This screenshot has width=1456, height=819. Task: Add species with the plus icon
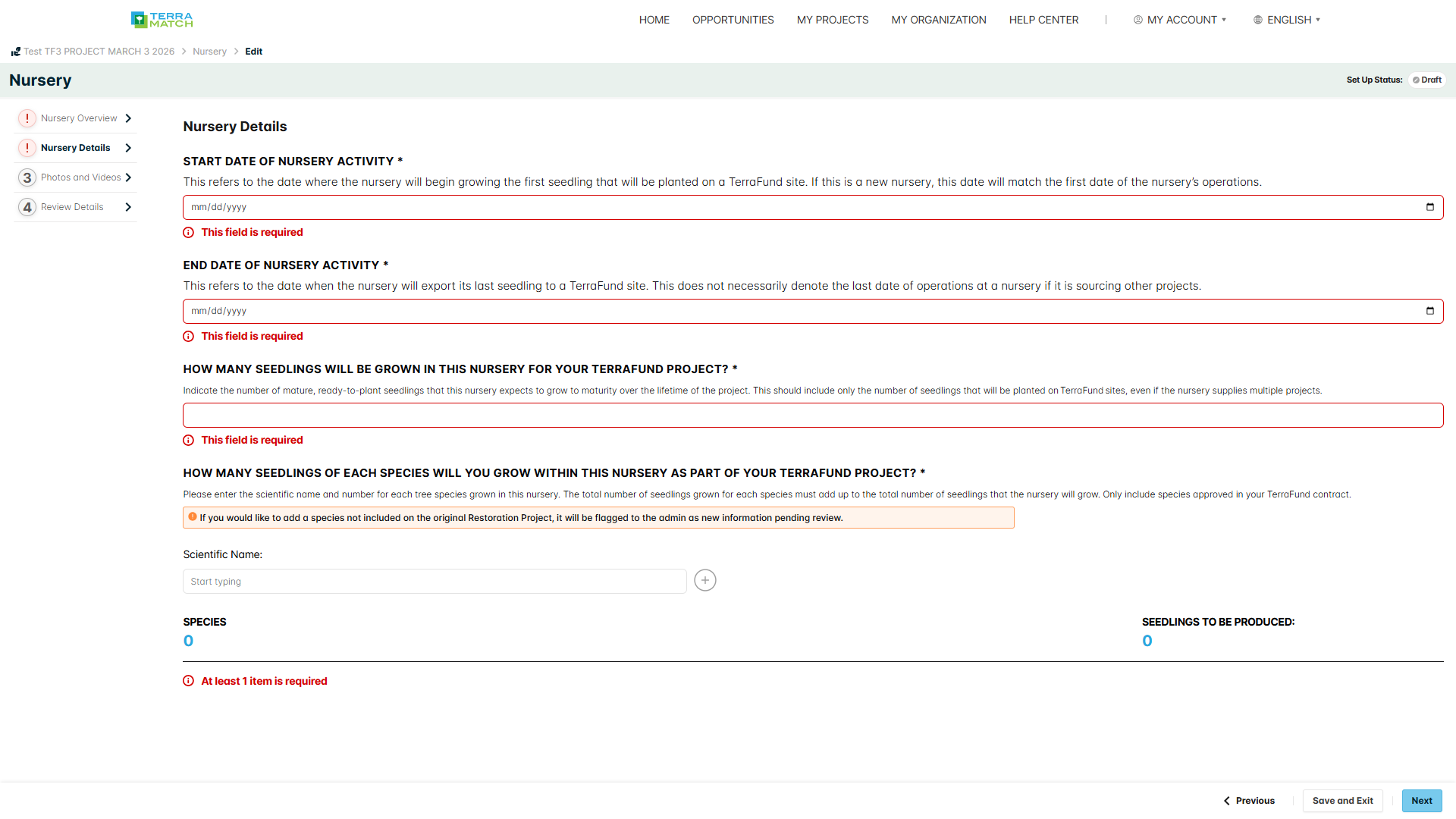pos(705,580)
